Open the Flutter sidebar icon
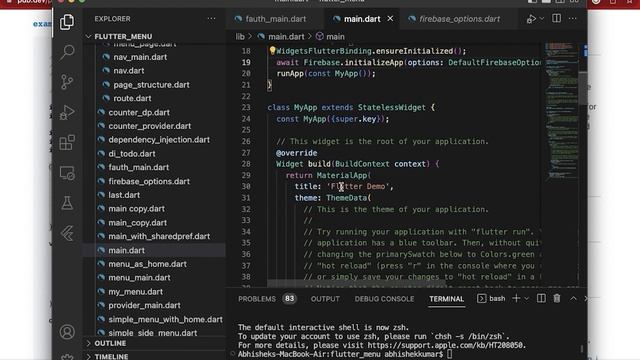 tap(67, 233)
